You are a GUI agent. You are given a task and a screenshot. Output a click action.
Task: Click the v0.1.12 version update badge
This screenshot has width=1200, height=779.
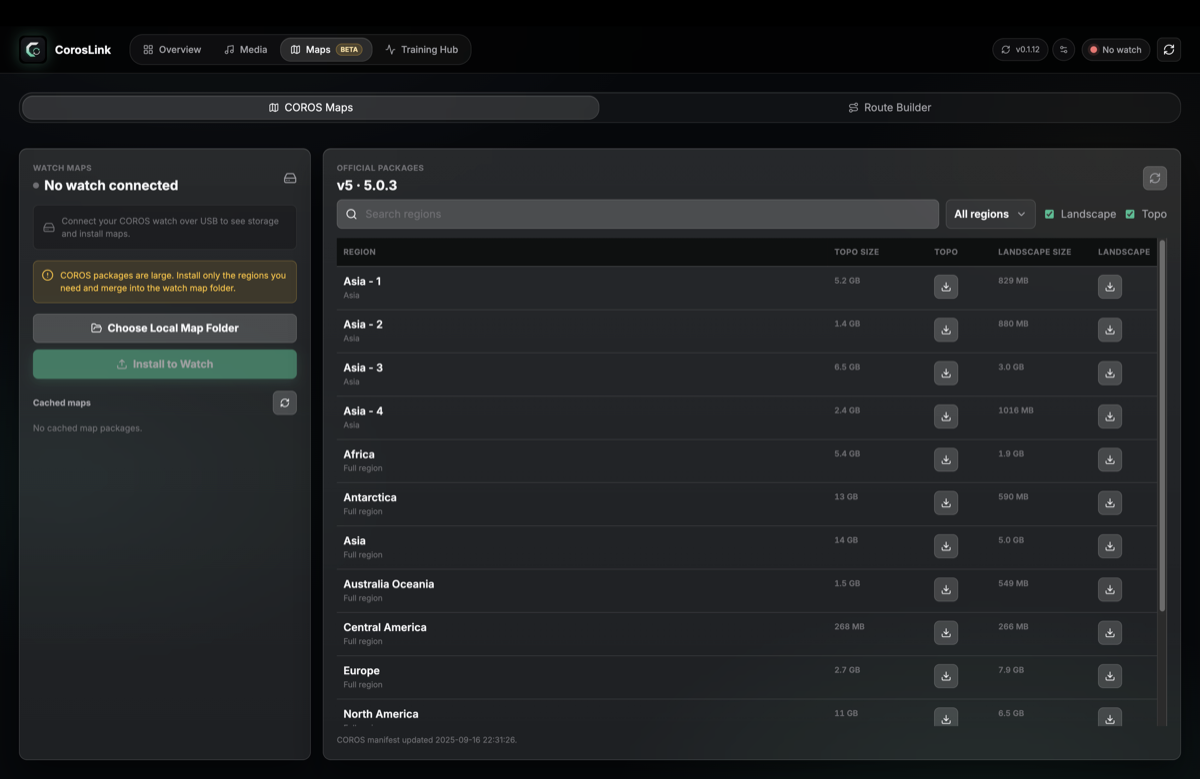[x=1020, y=49]
